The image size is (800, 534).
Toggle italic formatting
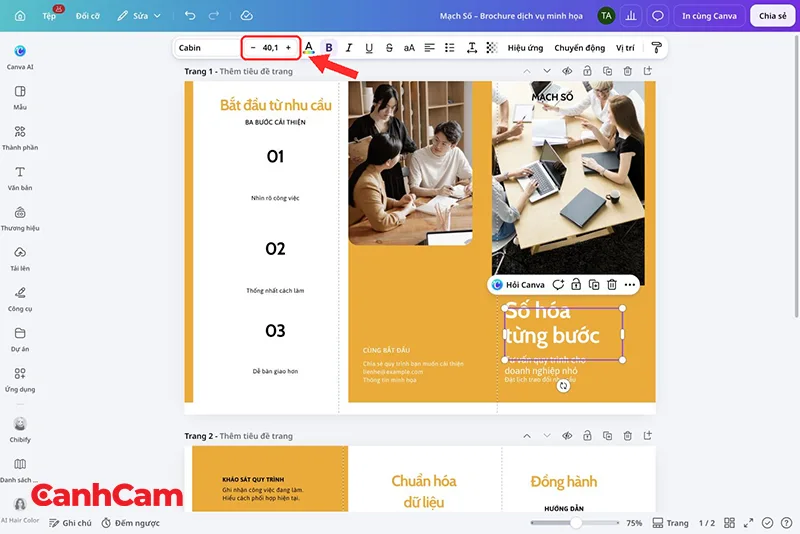349,48
